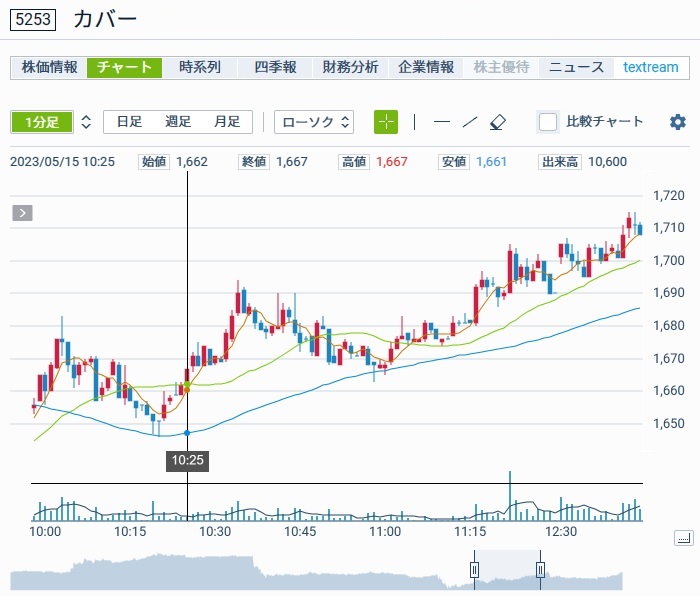700x596 pixels.
Task: Open the minute interval stepper arrows
Action: point(86,122)
